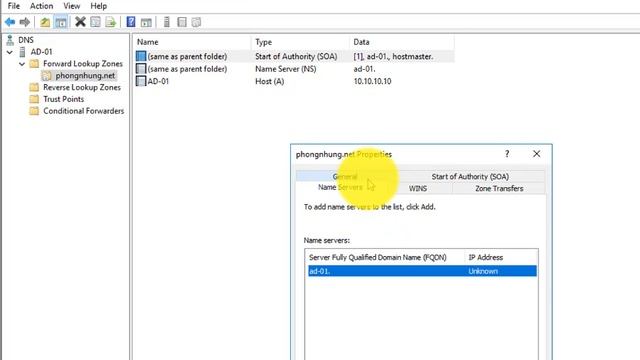640x360 pixels.
Task: Click the IP Address column header
Action: click(x=501, y=257)
